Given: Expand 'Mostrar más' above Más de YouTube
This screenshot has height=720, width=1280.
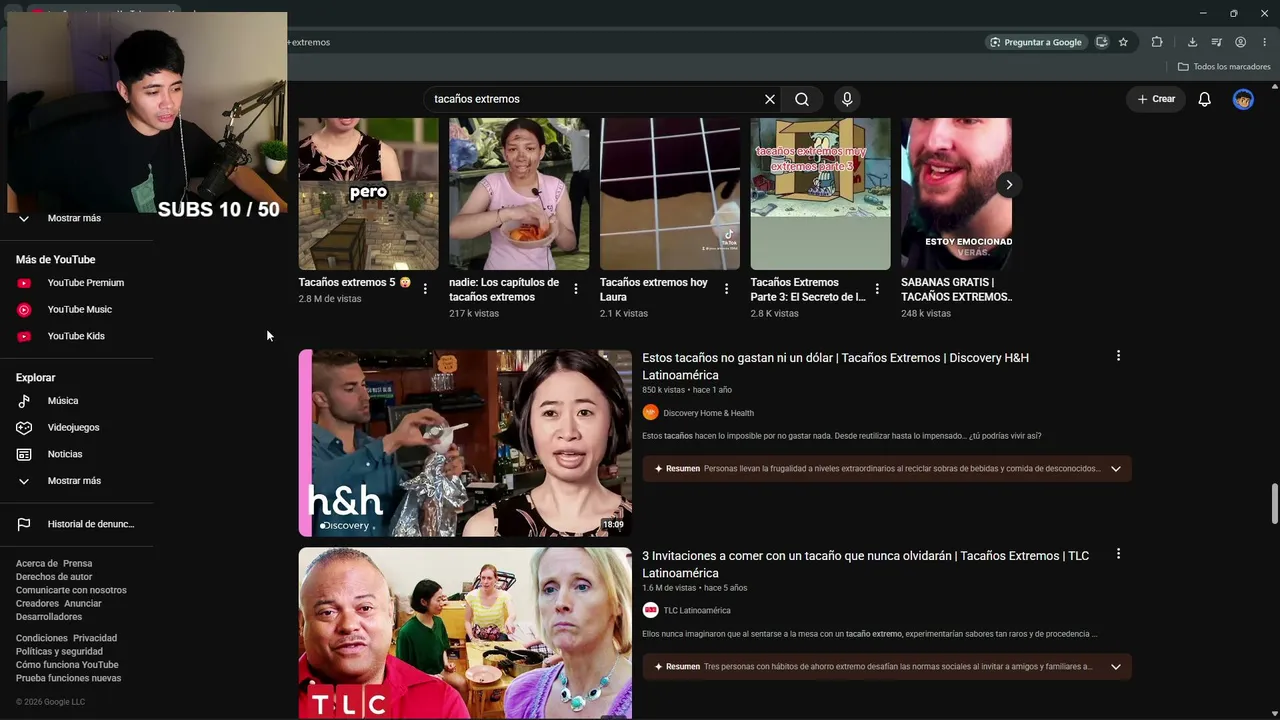Looking at the screenshot, I should [x=76, y=218].
